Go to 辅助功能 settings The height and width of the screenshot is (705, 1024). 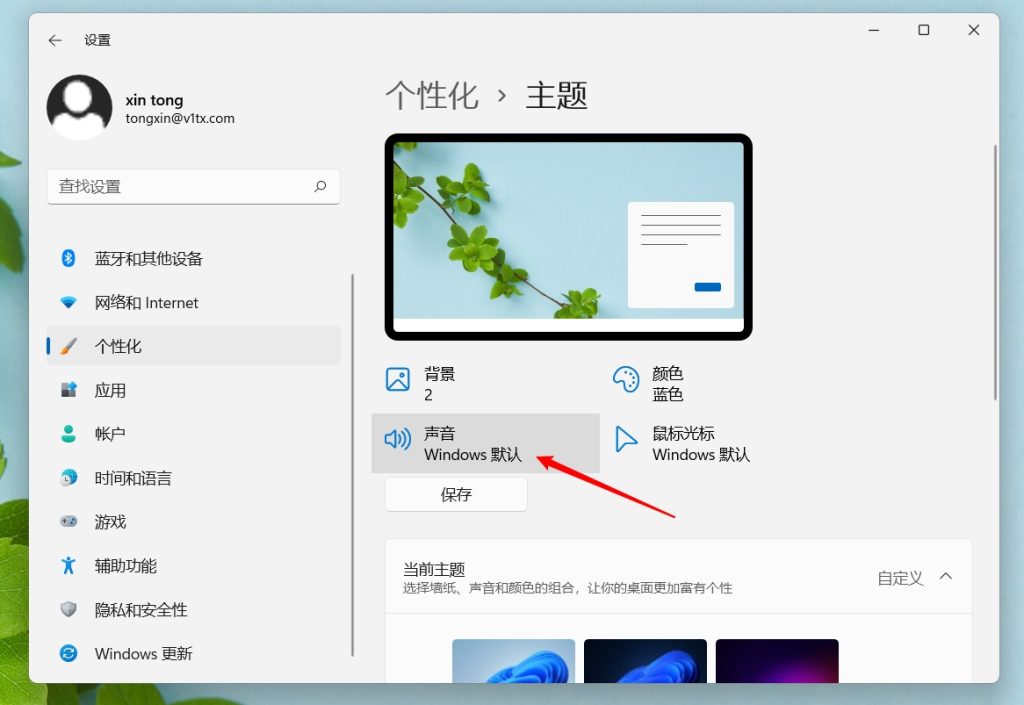[x=193, y=565]
